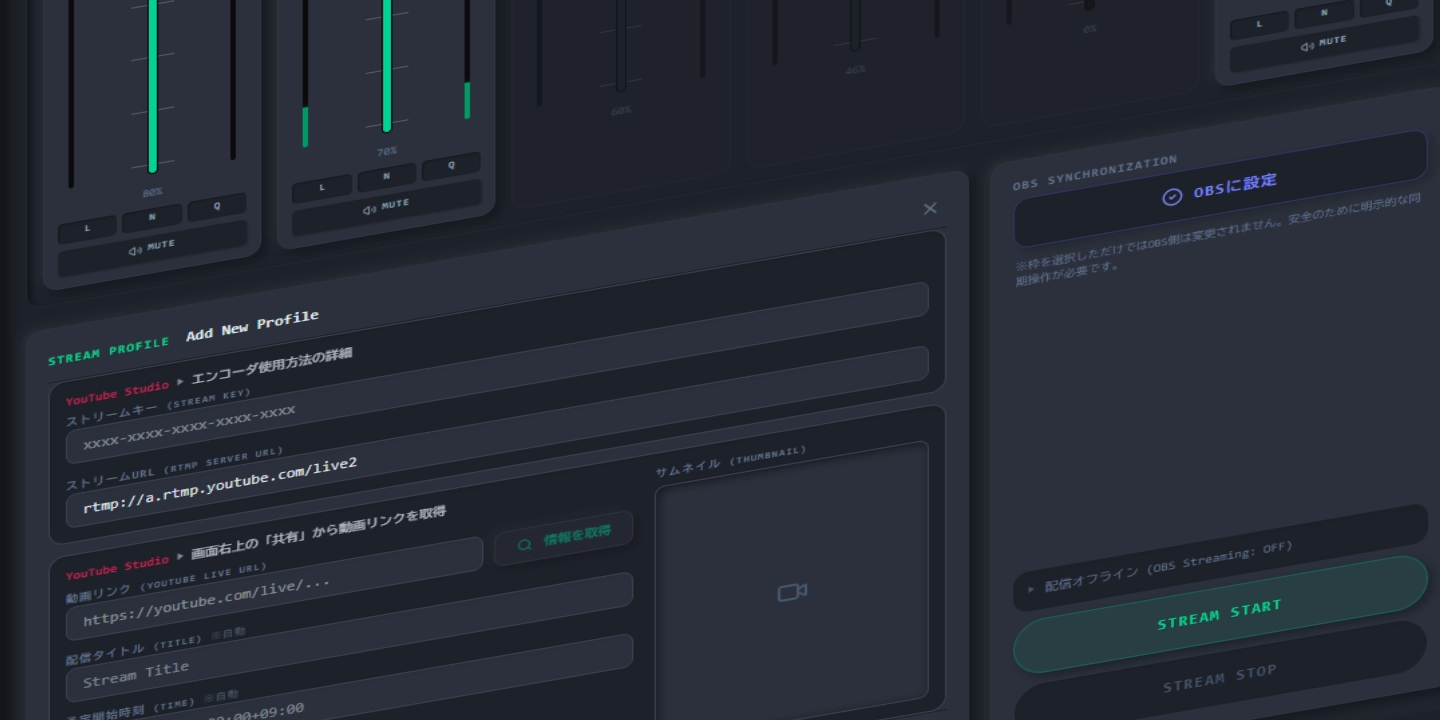Toggle L on the 70% channel
This screenshot has height=720, width=1440.
point(322,187)
